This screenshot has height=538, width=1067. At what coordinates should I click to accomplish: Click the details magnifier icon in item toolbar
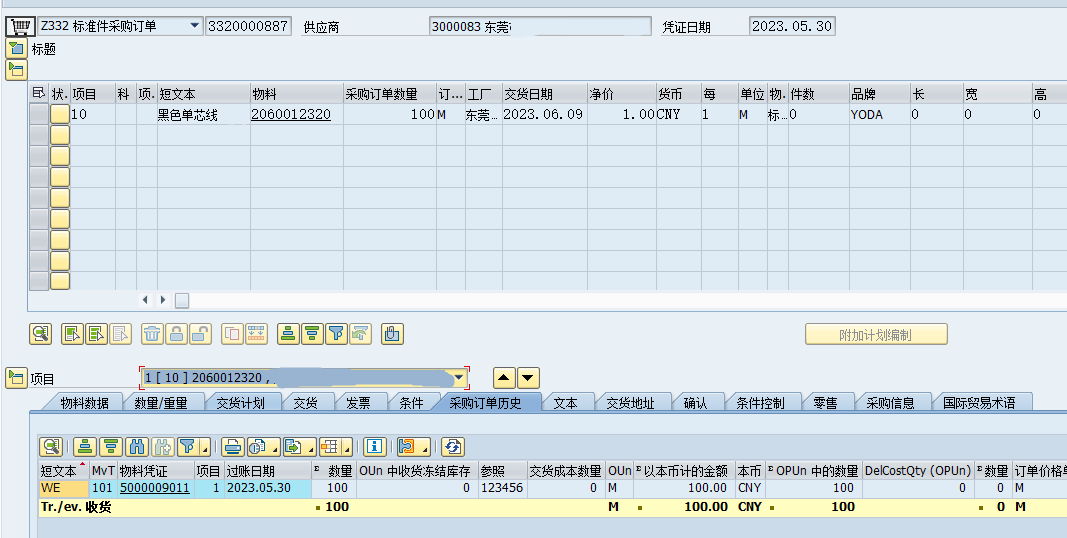[40, 334]
